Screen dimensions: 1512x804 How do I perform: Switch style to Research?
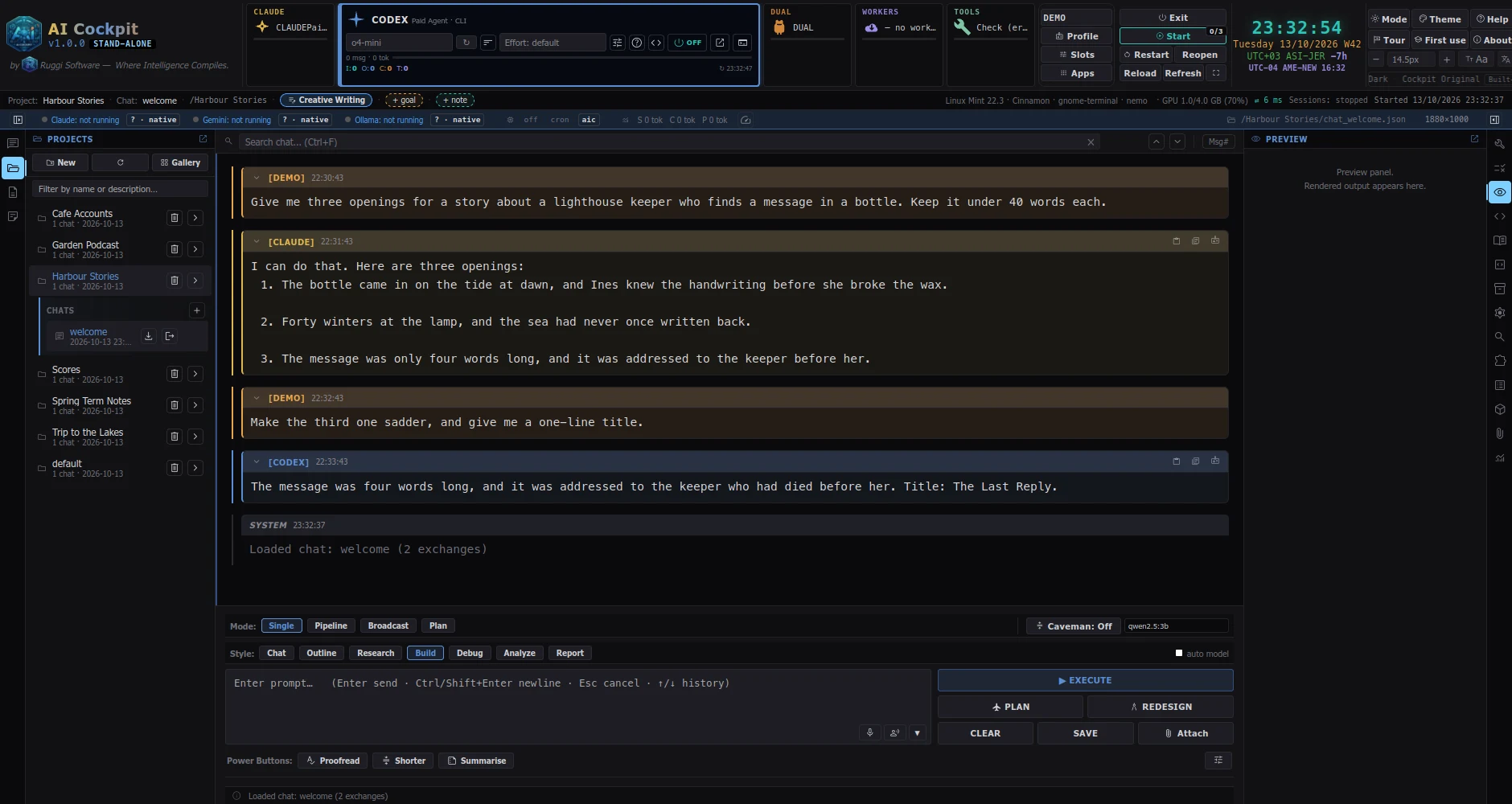pyautogui.click(x=376, y=653)
